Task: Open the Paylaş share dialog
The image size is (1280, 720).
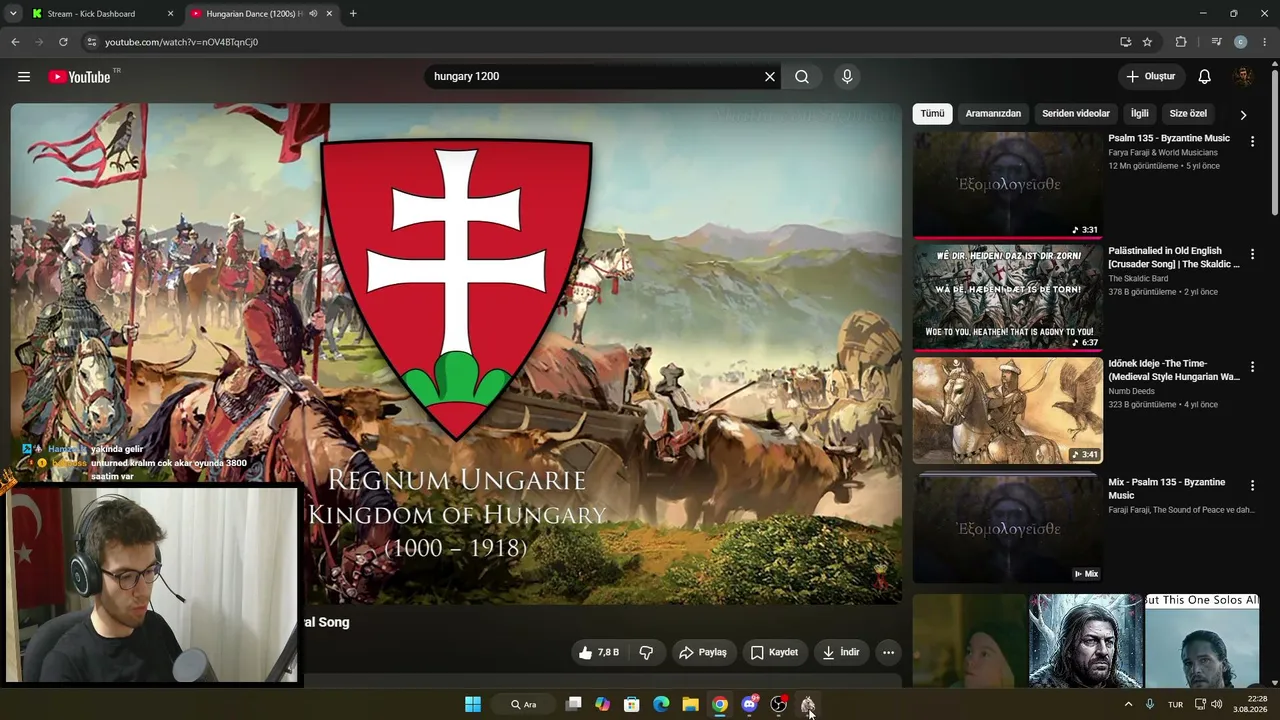Action: [x=703, y=653]
